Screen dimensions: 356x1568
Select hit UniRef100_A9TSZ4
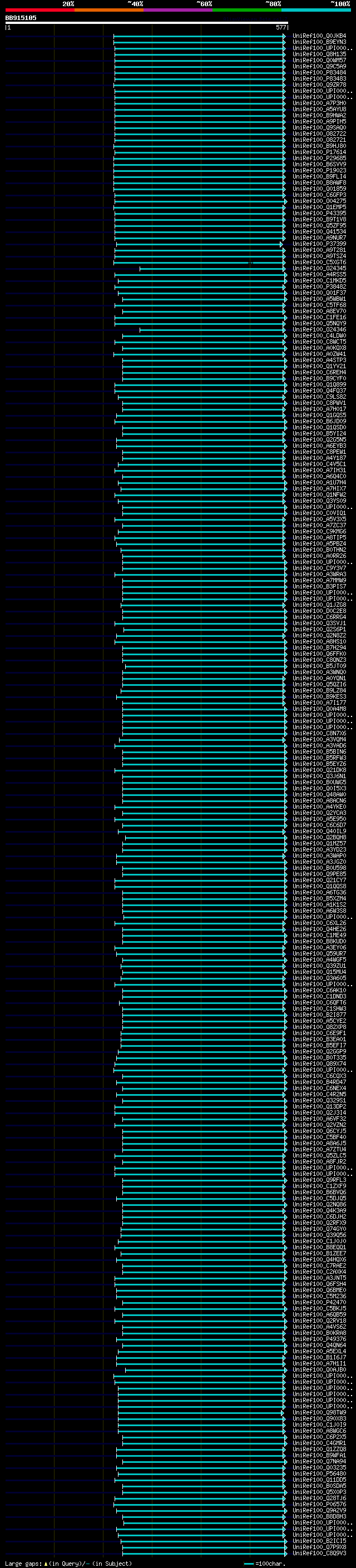(x=319, y=256)
